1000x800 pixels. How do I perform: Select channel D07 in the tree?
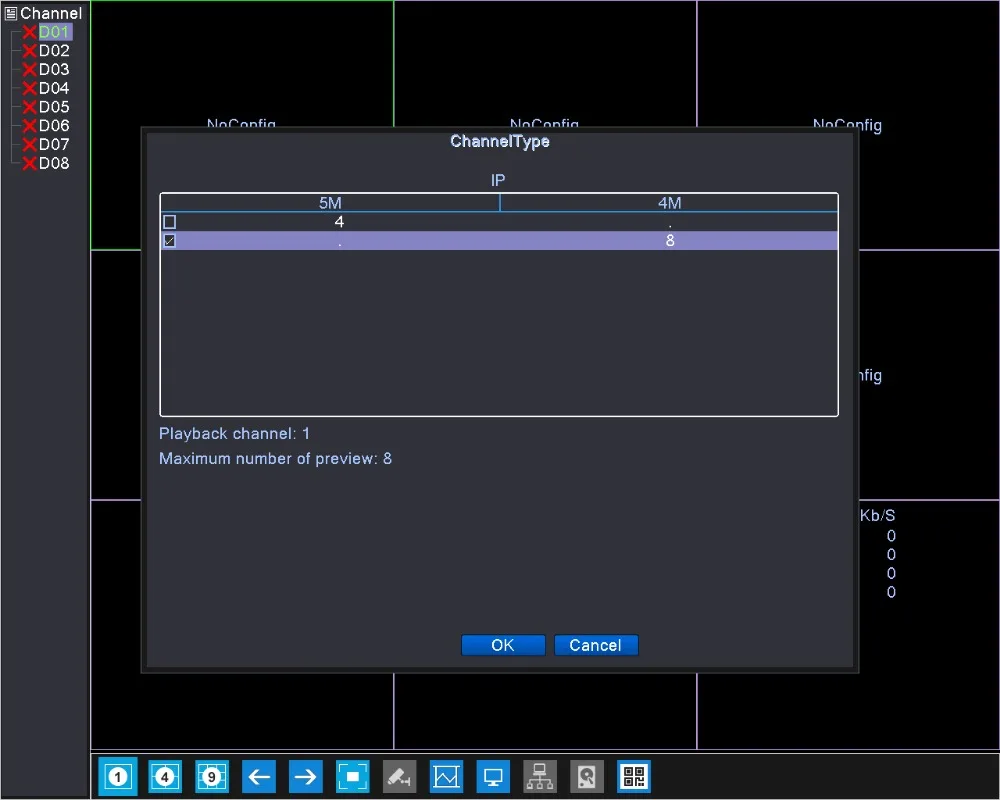54,144
